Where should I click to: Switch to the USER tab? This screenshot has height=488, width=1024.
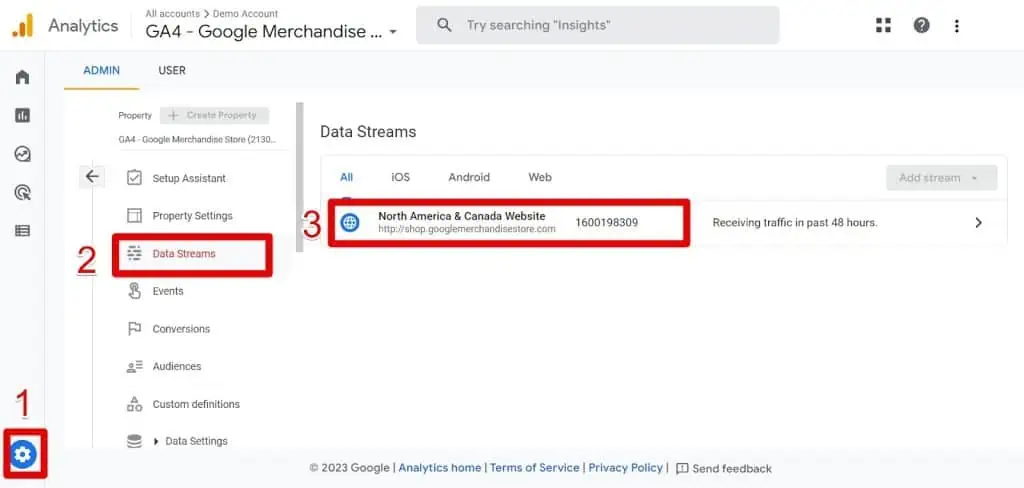pyautogui.click(x=172, y=71)
